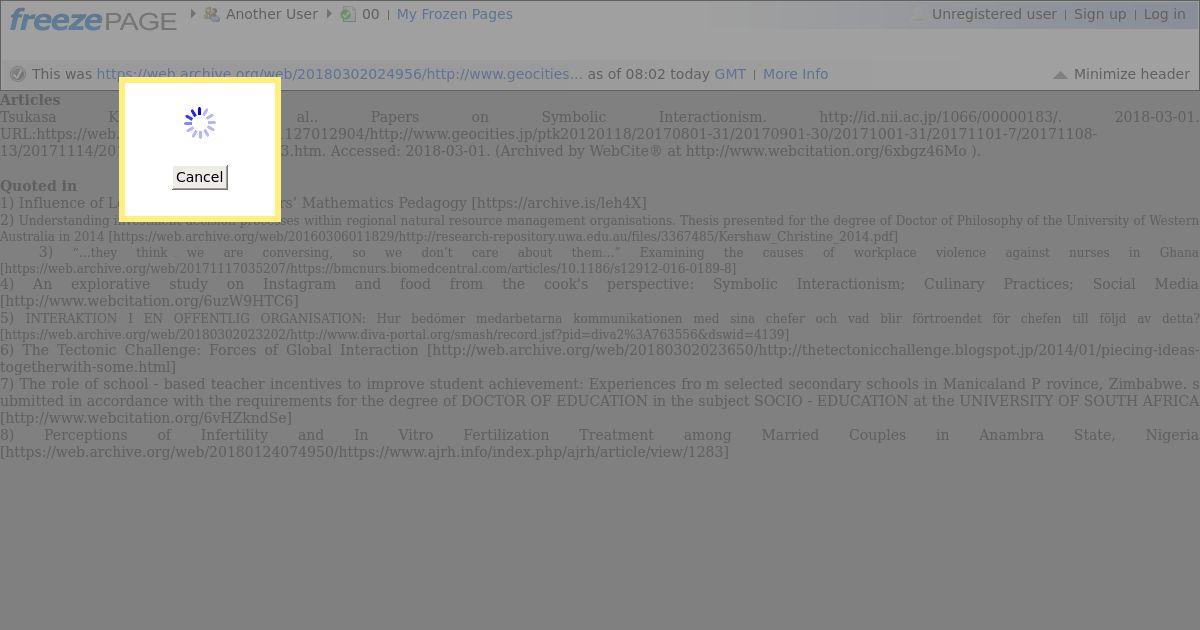Click the GMT timezone link
This screenshot has height=630, width=1200.
coord(730,74)
